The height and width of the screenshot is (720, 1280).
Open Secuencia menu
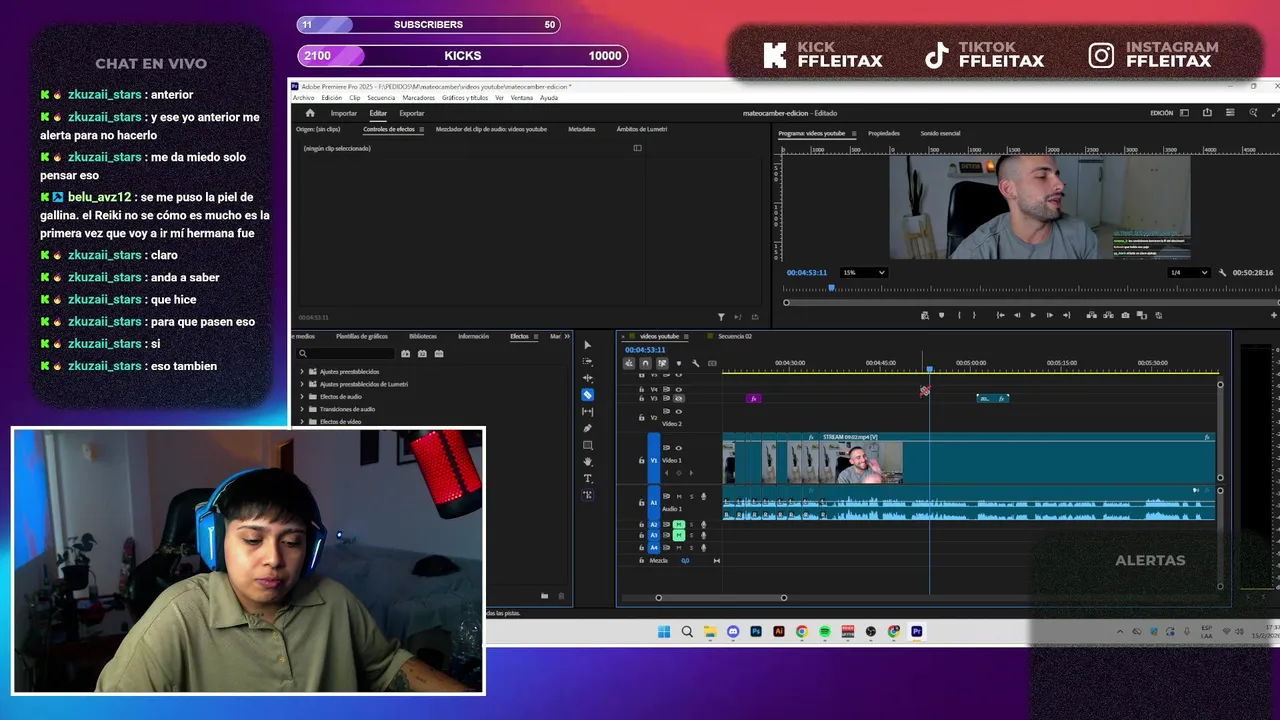click(381, 98)
